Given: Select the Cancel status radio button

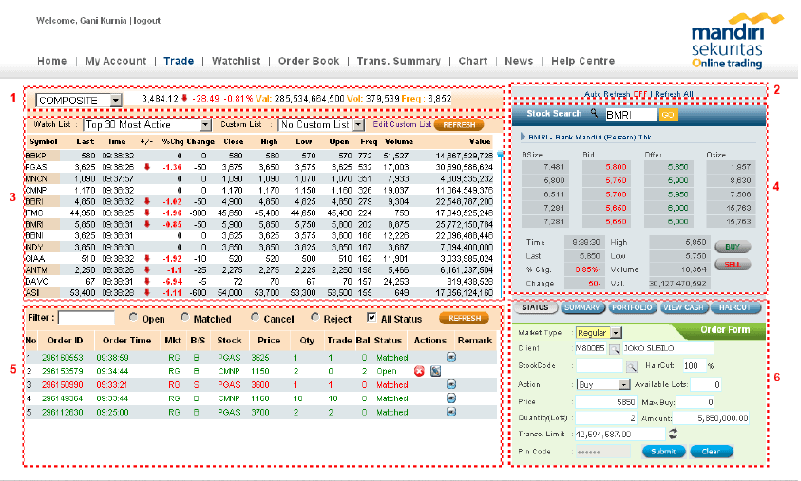Looking at the screenshot, I should pyautogui.click(x=254, y=317).
